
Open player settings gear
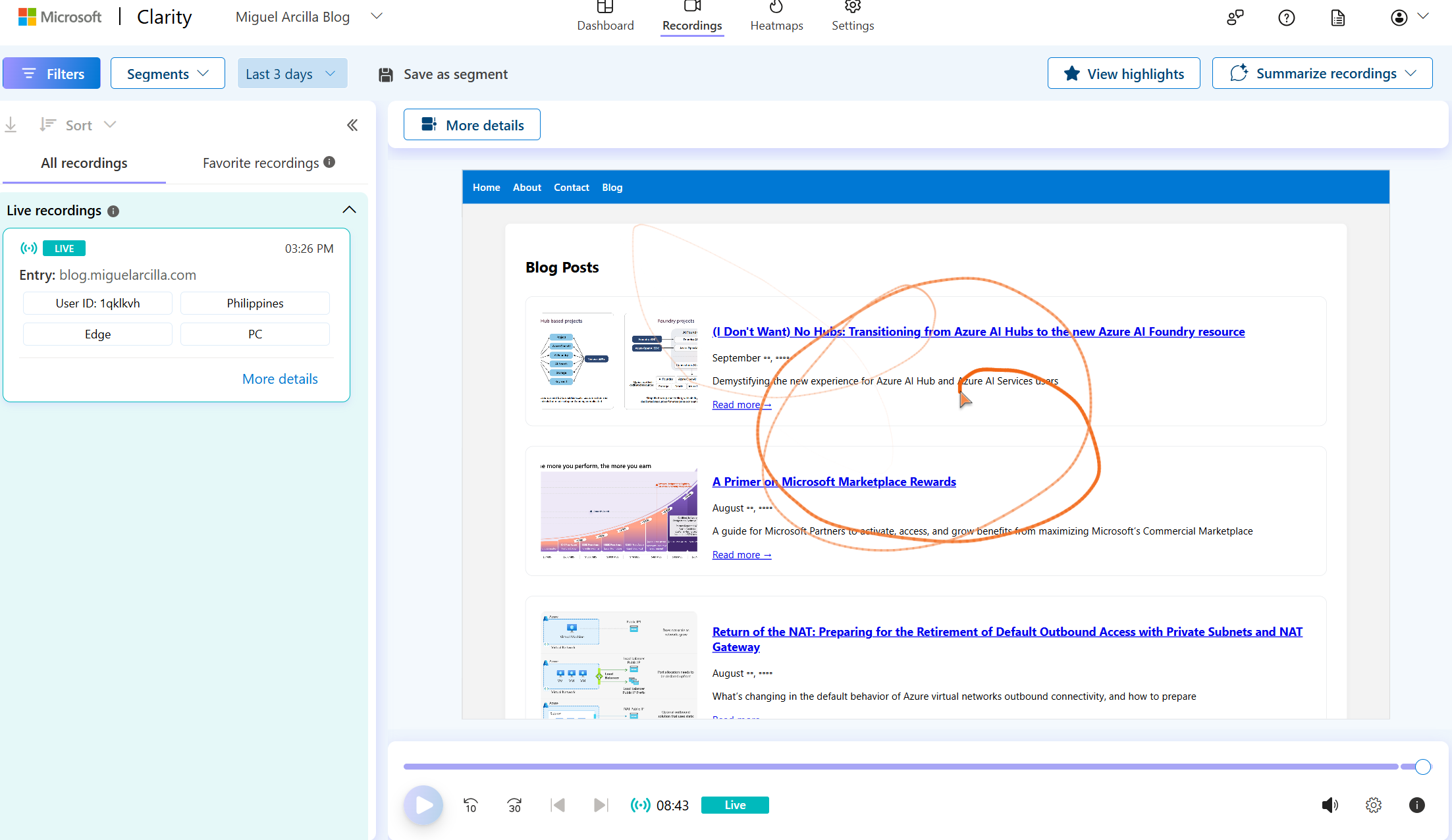pos(1373,804)
